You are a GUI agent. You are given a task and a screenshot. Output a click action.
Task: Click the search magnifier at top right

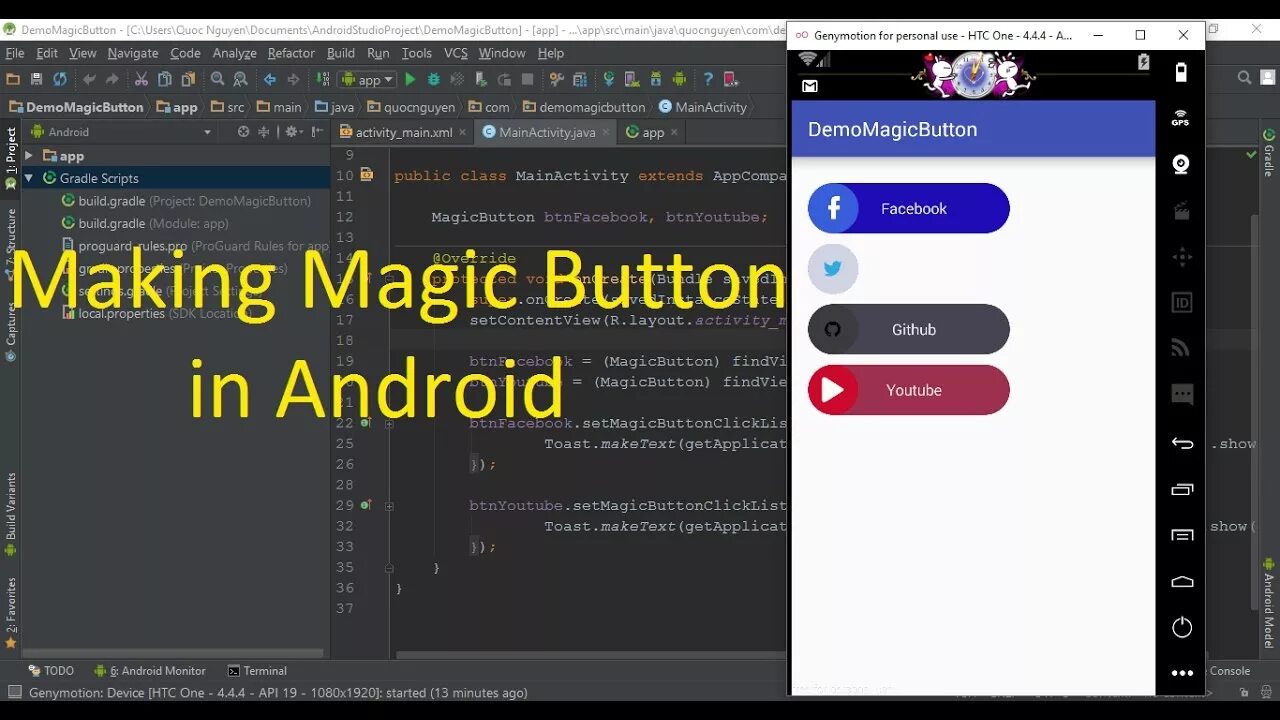pos(1245,78)
